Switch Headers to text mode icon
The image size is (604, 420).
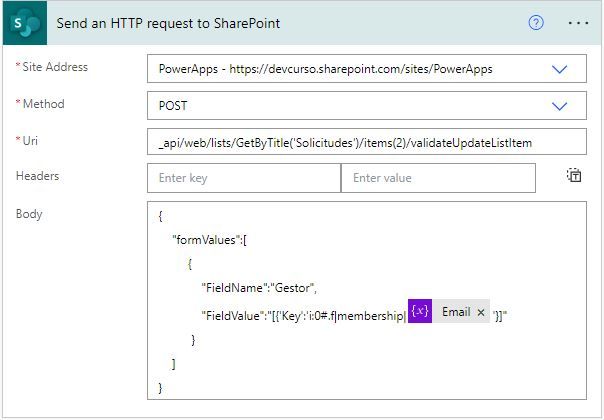[x=574, y=175]
